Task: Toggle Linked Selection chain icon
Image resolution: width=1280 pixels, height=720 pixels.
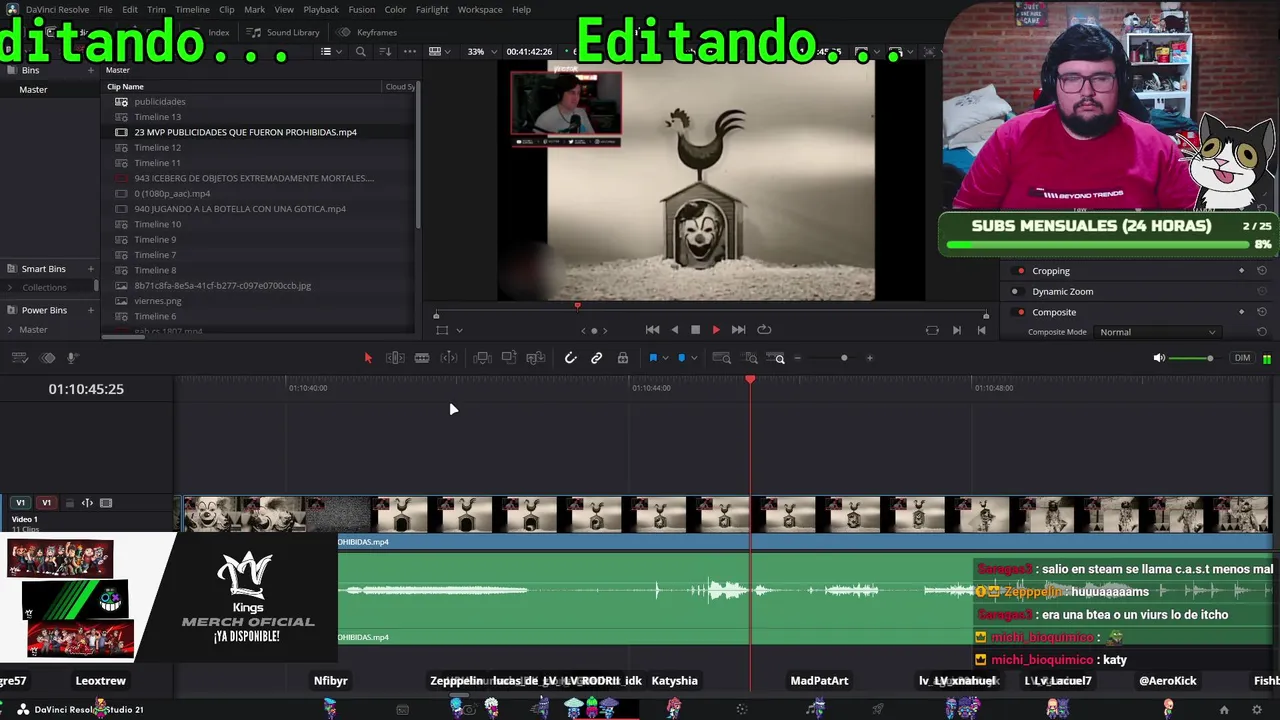Action: [597, 358]
